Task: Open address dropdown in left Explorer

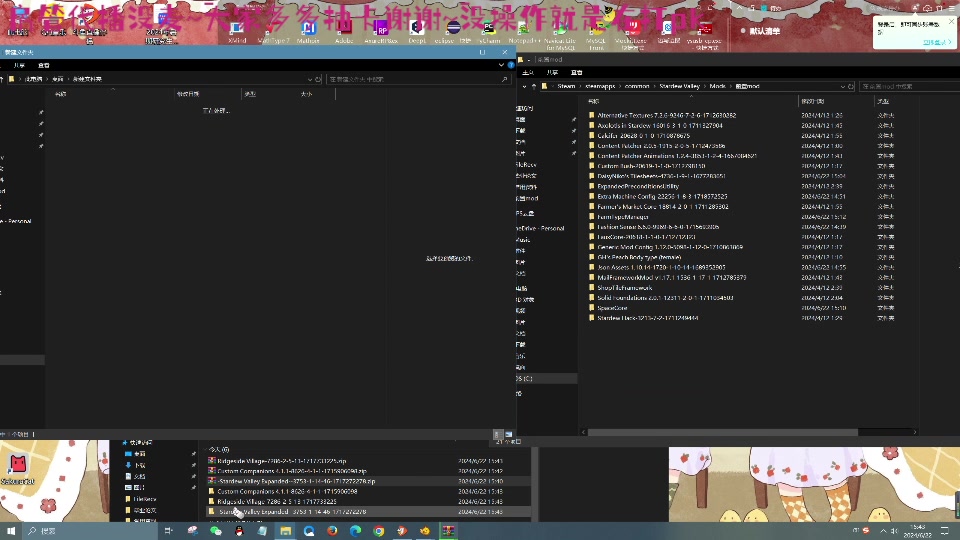Action: [310, 79]
